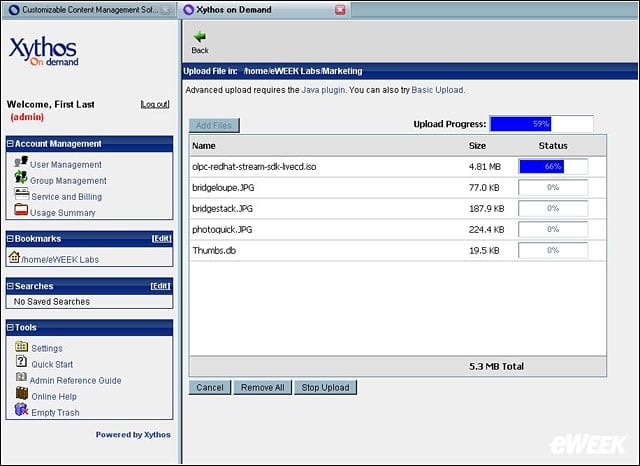Click the Name column header
The width and height of the screenshot is (640, 466).
pyautogui.click(x=204, y=146)
